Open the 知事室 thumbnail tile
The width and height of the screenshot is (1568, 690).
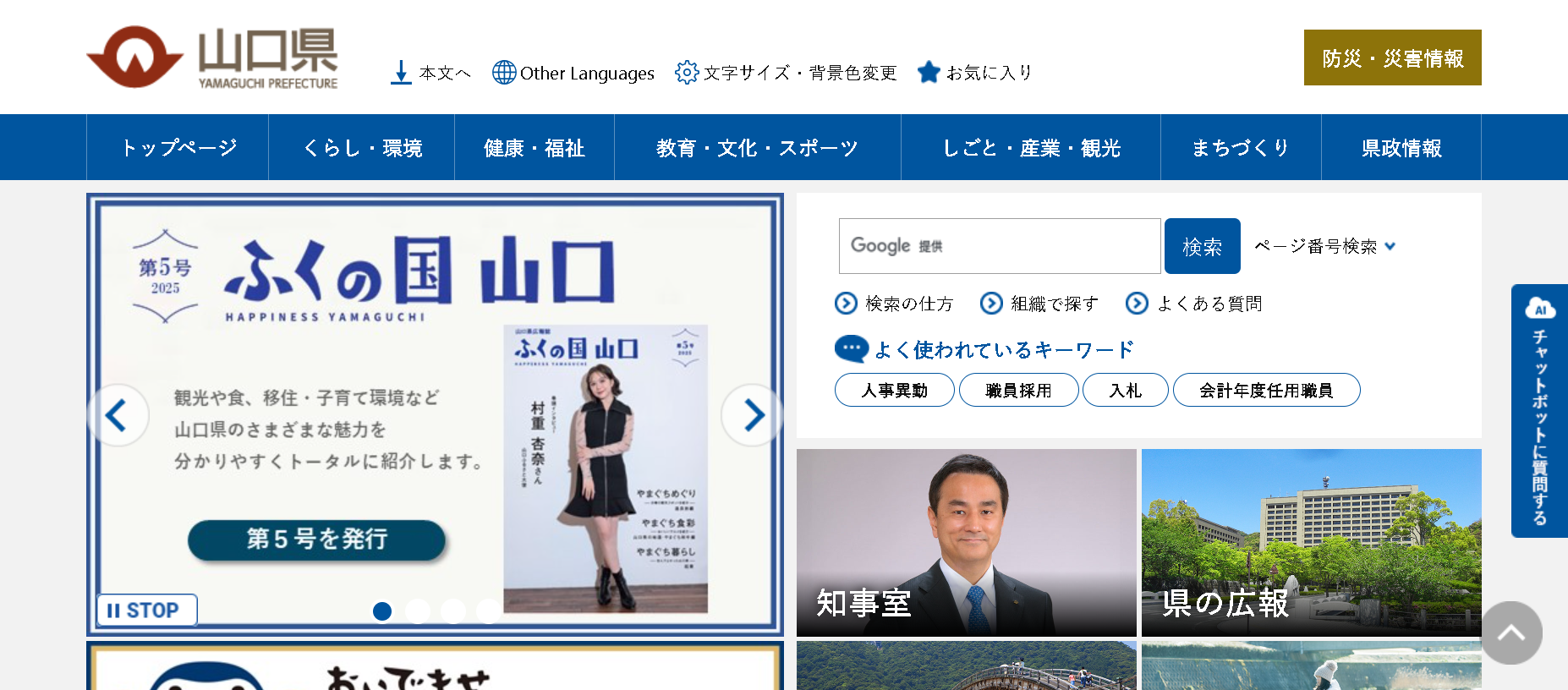(967, 543)
